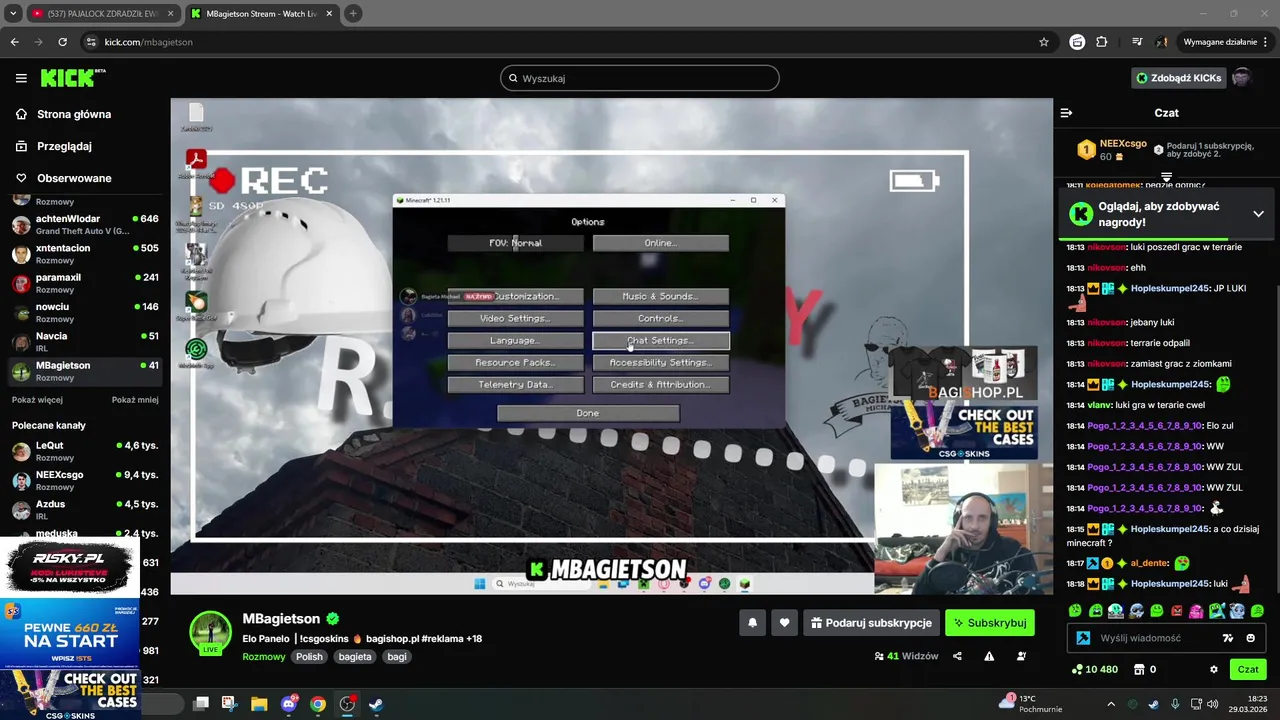The height and width of the screenshot is (720, 1280).
Task: Open Steam from the Windows taskbar
Action: [376, 704]
